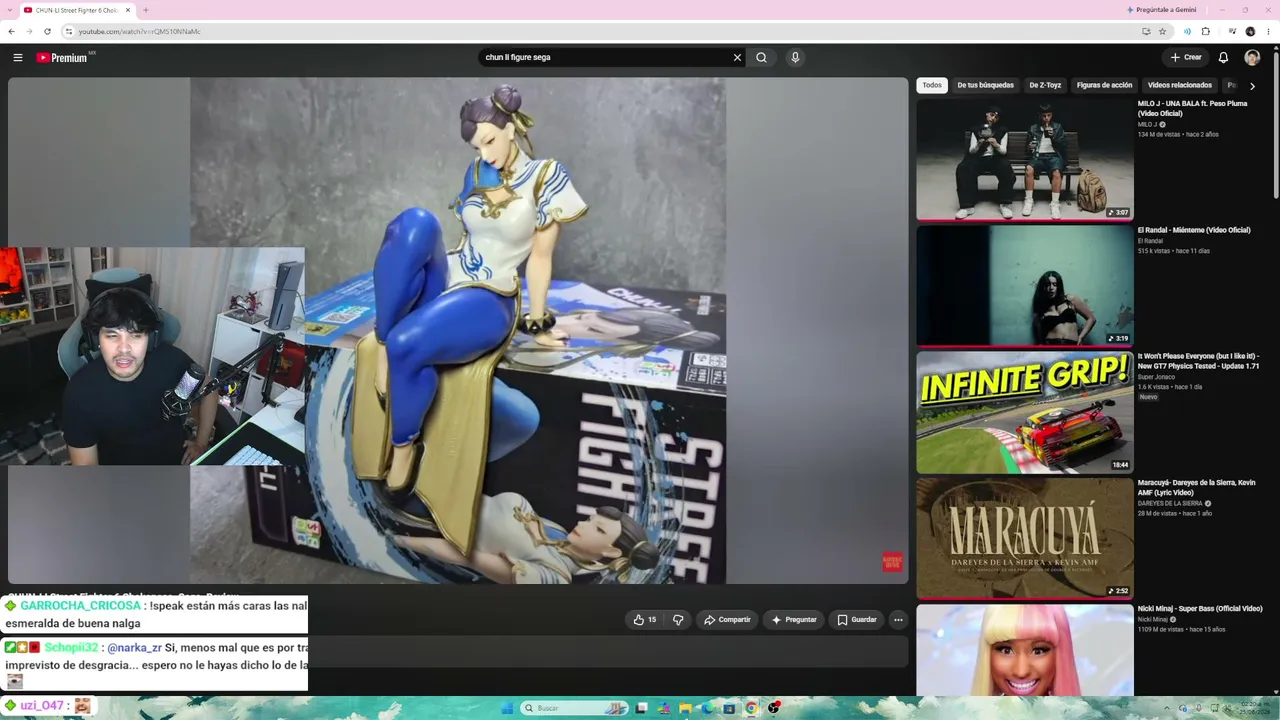Open the YouTube account avatar menu

1252,58
